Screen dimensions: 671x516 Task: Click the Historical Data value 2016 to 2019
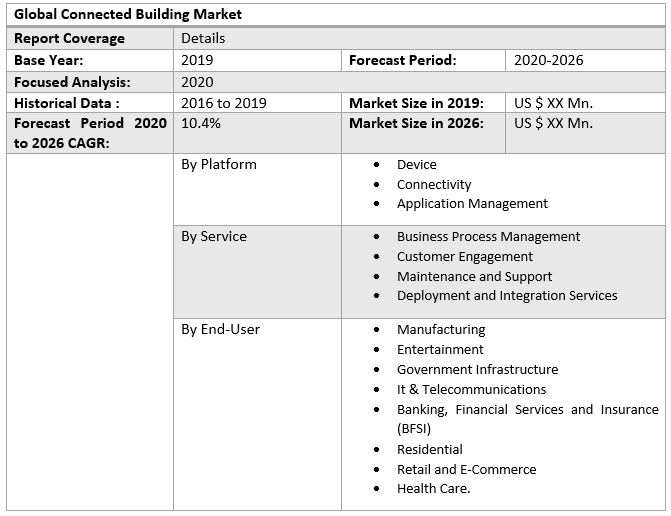pyautogui.click(x=224, y=103)
